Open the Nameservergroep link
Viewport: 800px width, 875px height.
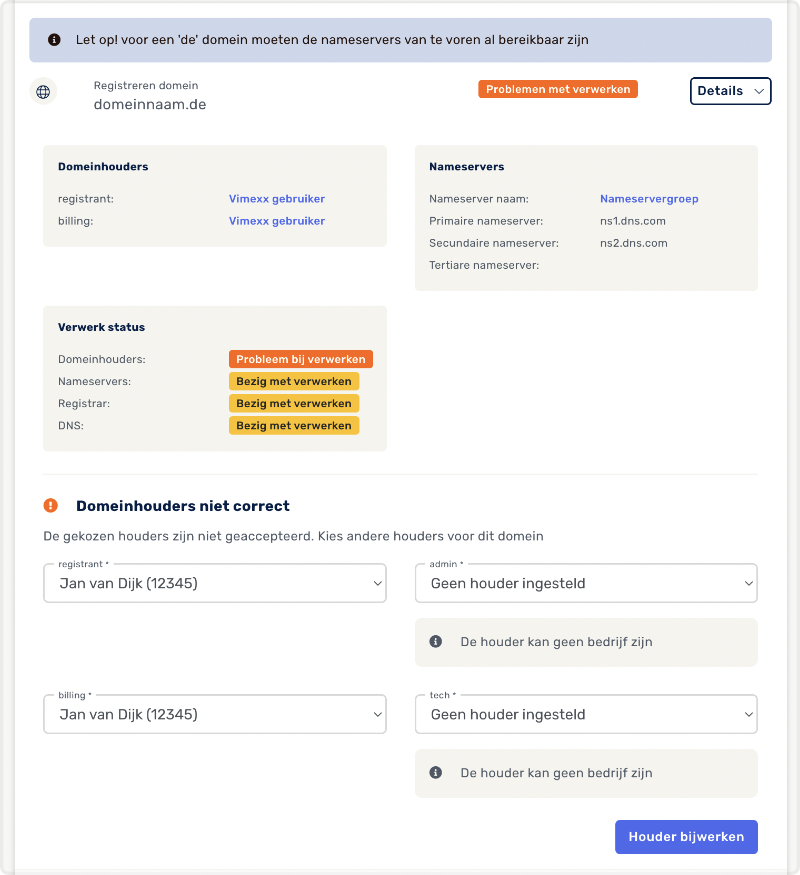(x=649, y=199)
